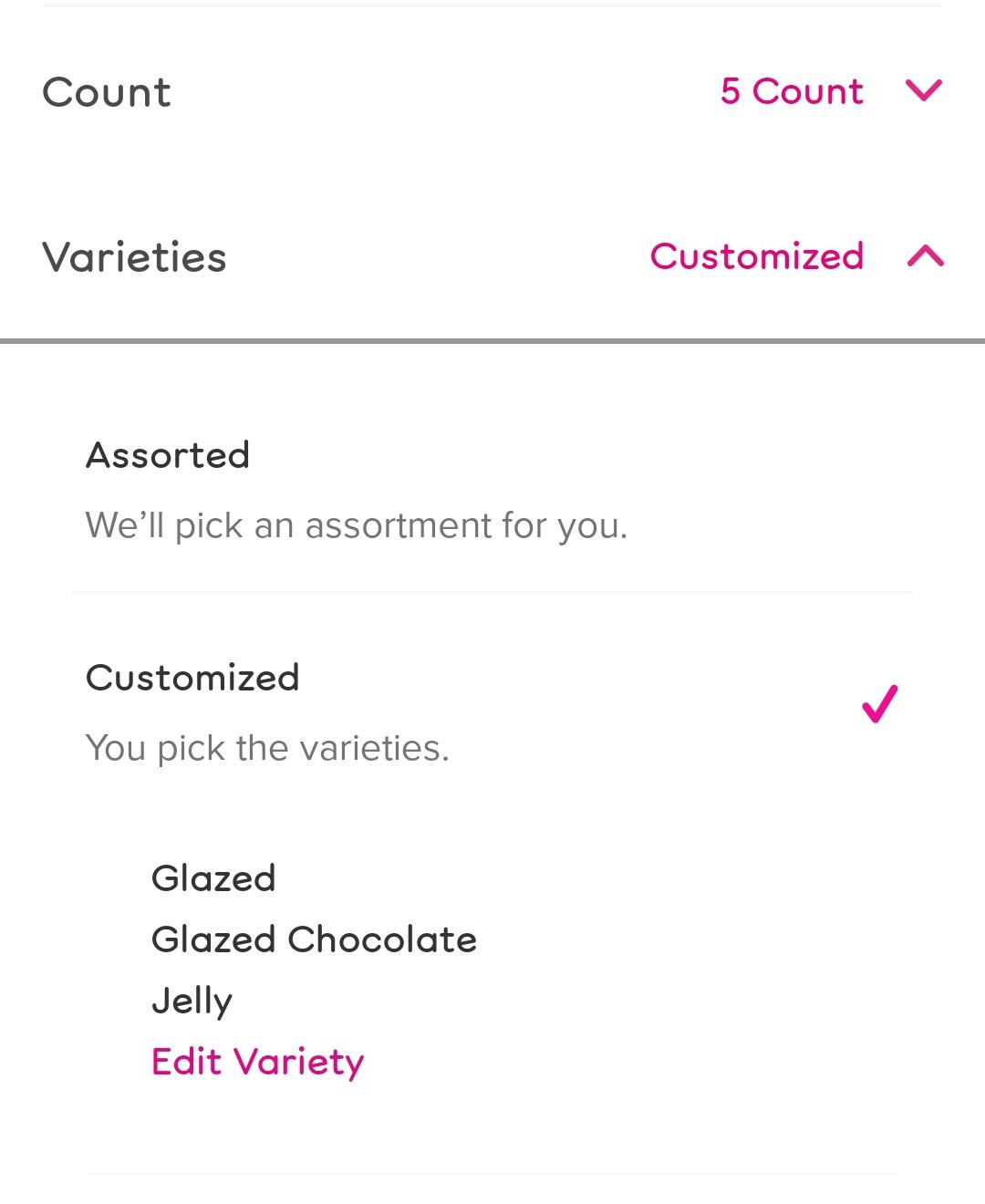Click the pink checkmark beside Customized
The width and height of the screenshot is (985, 1204).
(x=876, y=705)
